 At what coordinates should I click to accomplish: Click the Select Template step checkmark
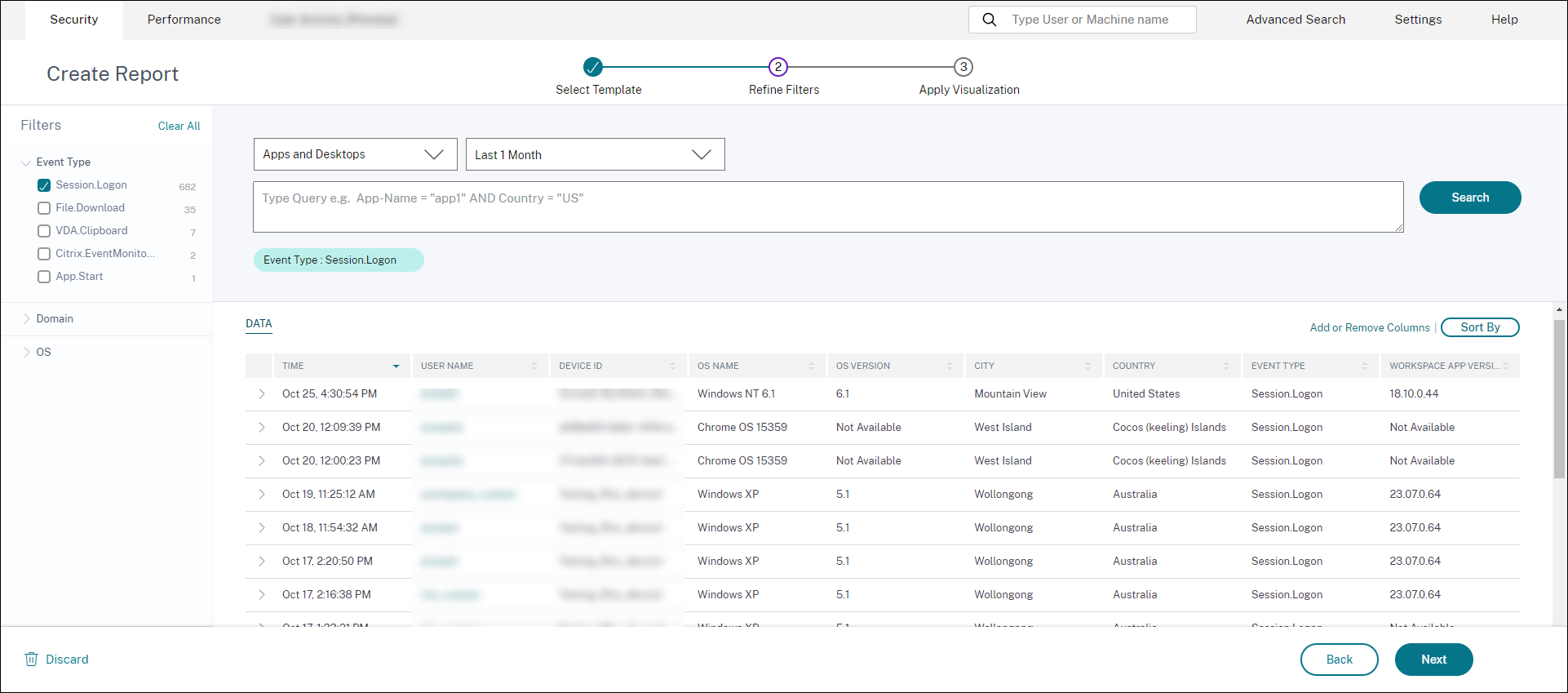point(593,67)
